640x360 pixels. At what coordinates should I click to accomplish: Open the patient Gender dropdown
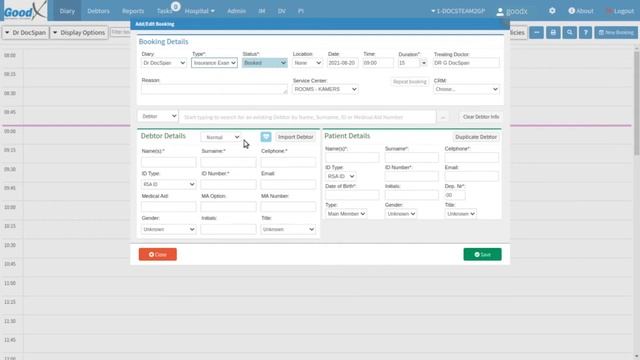click(x=401, y=214)
